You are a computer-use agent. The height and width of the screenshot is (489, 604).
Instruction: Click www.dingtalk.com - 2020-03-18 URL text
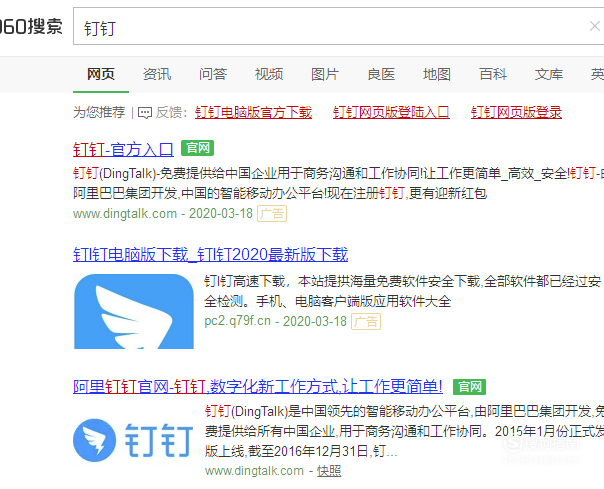(163, 213)
